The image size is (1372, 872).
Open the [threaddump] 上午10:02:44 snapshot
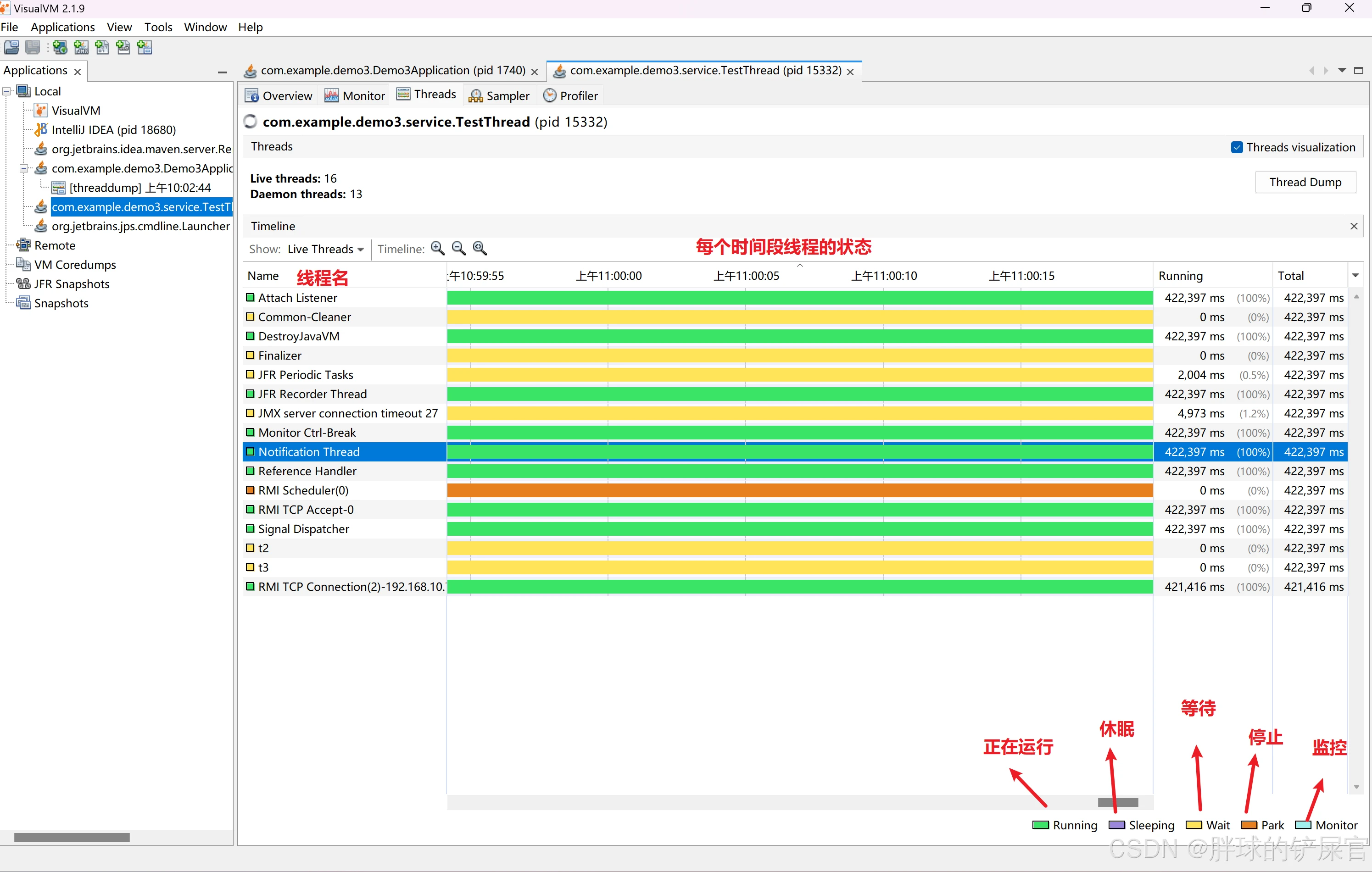tap(139, 188)
